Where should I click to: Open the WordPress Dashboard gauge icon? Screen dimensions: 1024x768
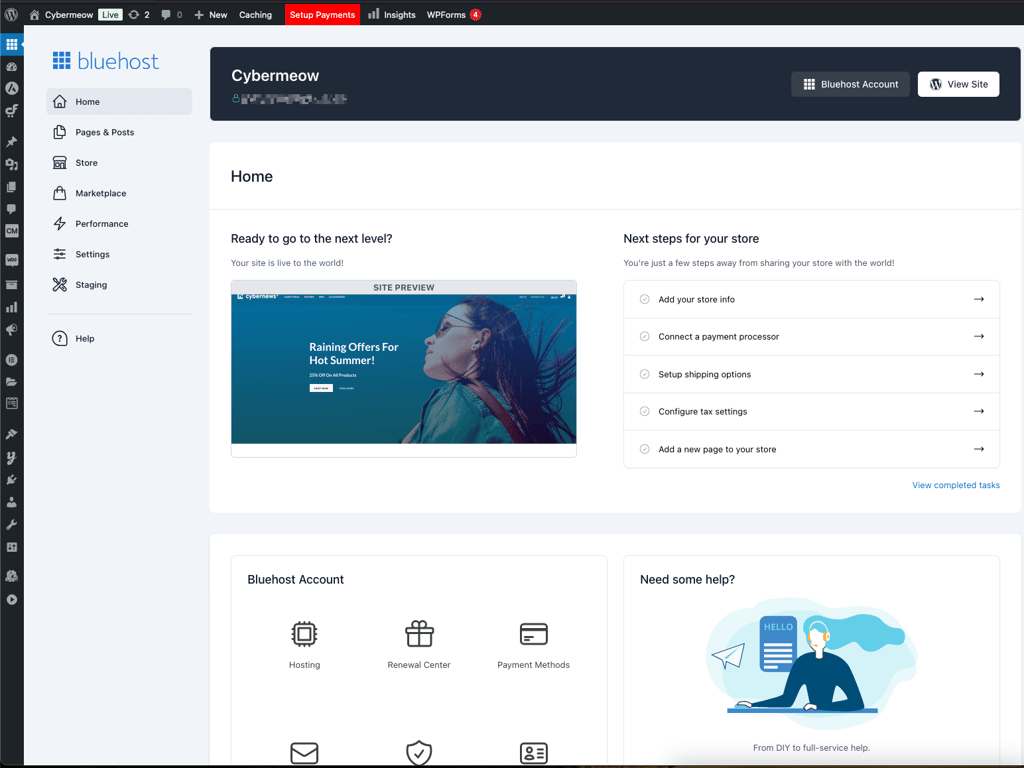(x=12, y=67)
